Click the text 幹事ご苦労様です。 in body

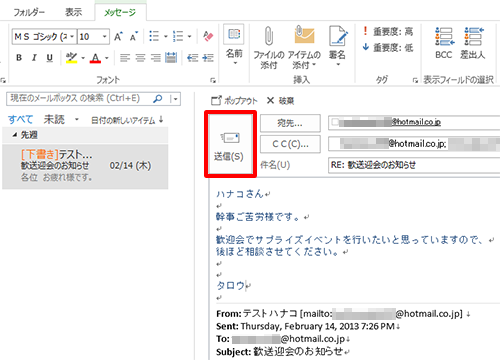coord(257,217)
